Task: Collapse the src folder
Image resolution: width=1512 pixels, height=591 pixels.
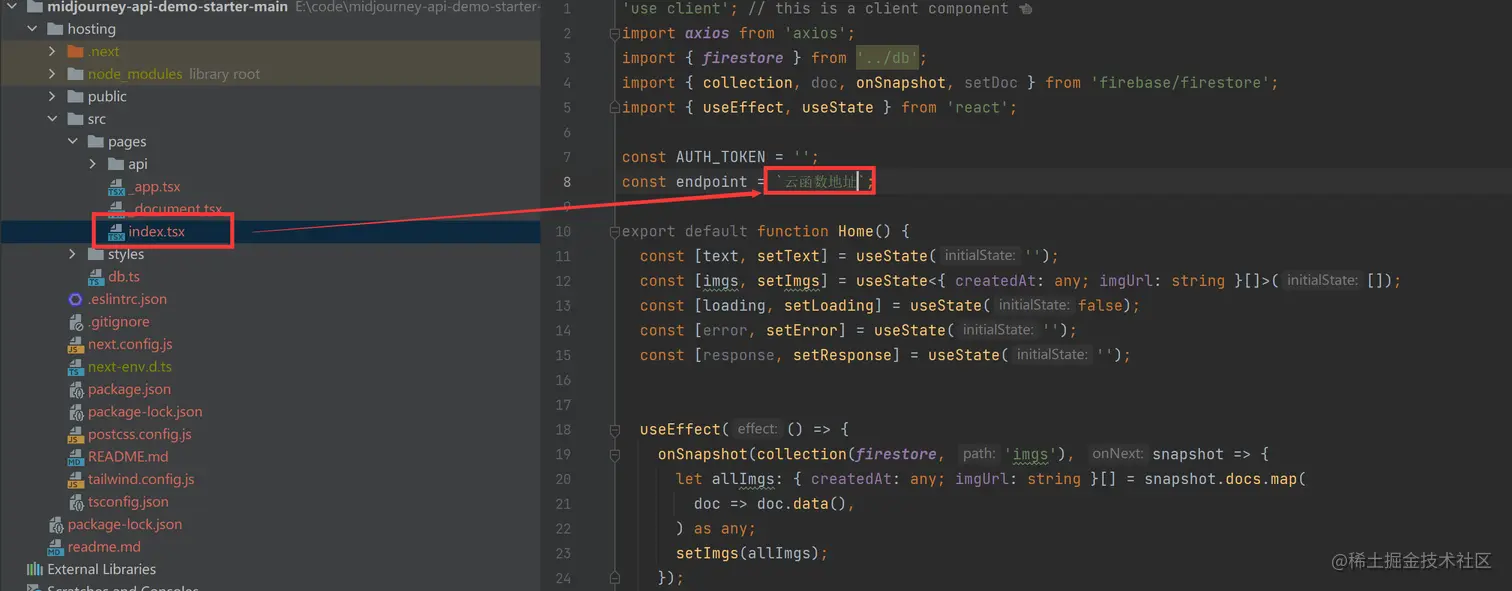Action: (x=52, y=119)
